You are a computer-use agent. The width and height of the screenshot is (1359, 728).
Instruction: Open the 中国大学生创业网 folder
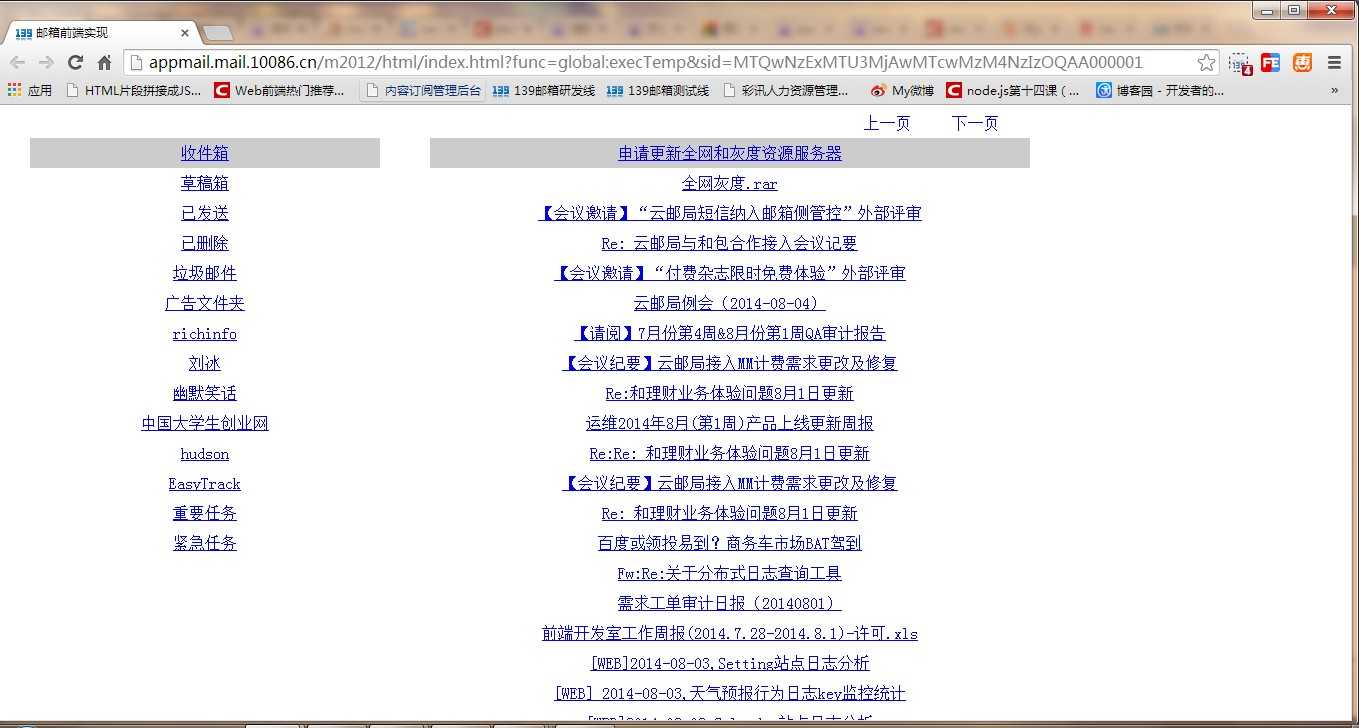coord(205,423)
